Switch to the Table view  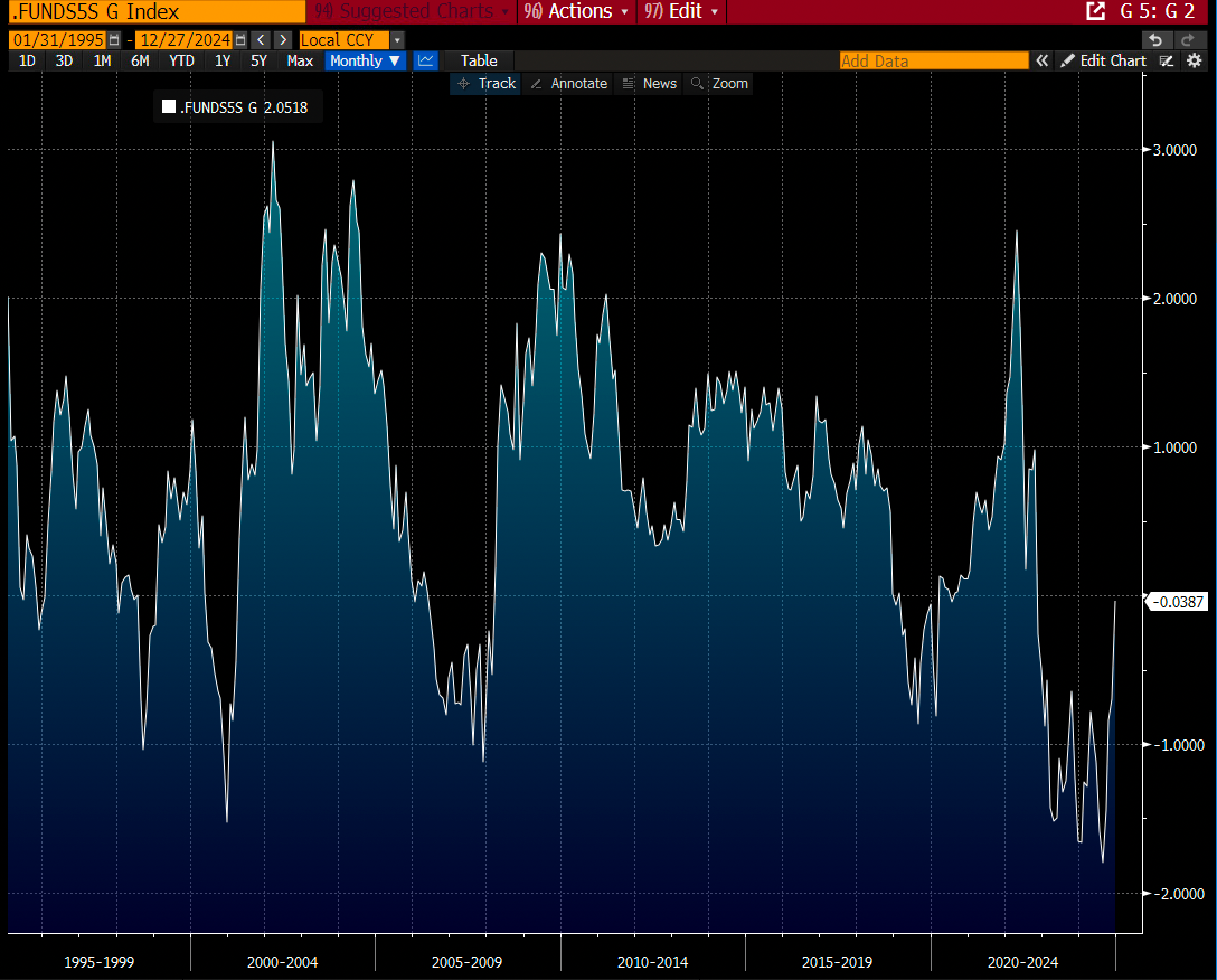[x=478, y=60]
